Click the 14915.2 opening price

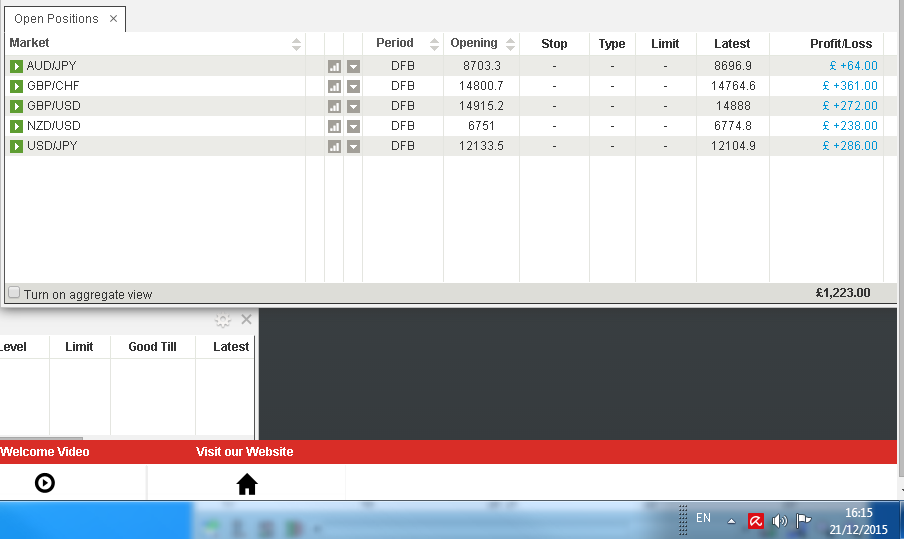click(481, 106)
